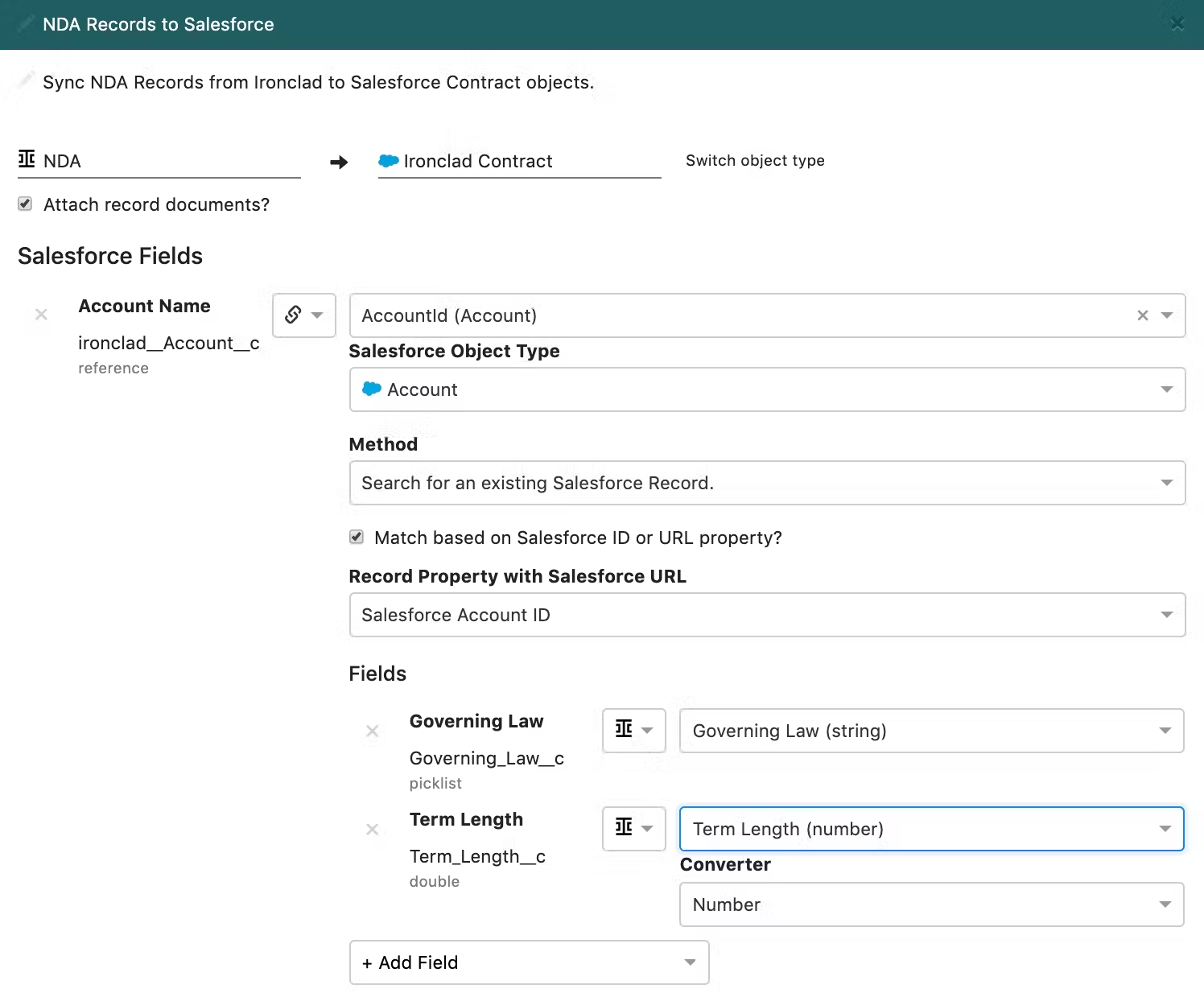Click the 'reference' type label
This screenshot has height=993, width=1204.
(x=113, y=368)
